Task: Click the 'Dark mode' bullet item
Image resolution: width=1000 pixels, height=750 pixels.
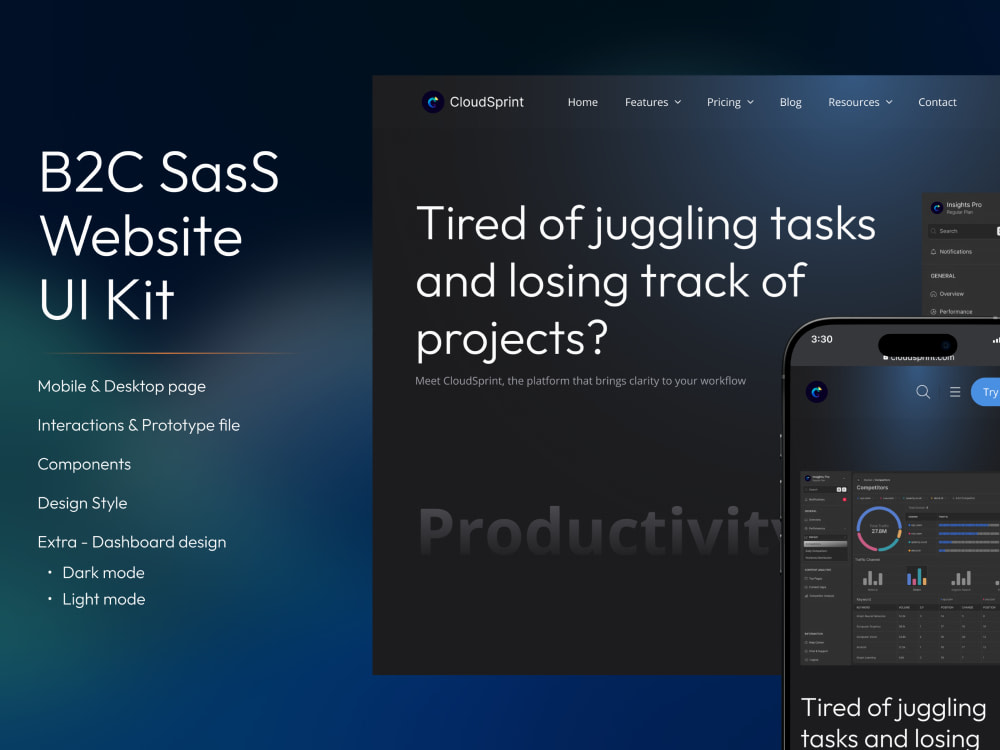Action: coord(103,573)
